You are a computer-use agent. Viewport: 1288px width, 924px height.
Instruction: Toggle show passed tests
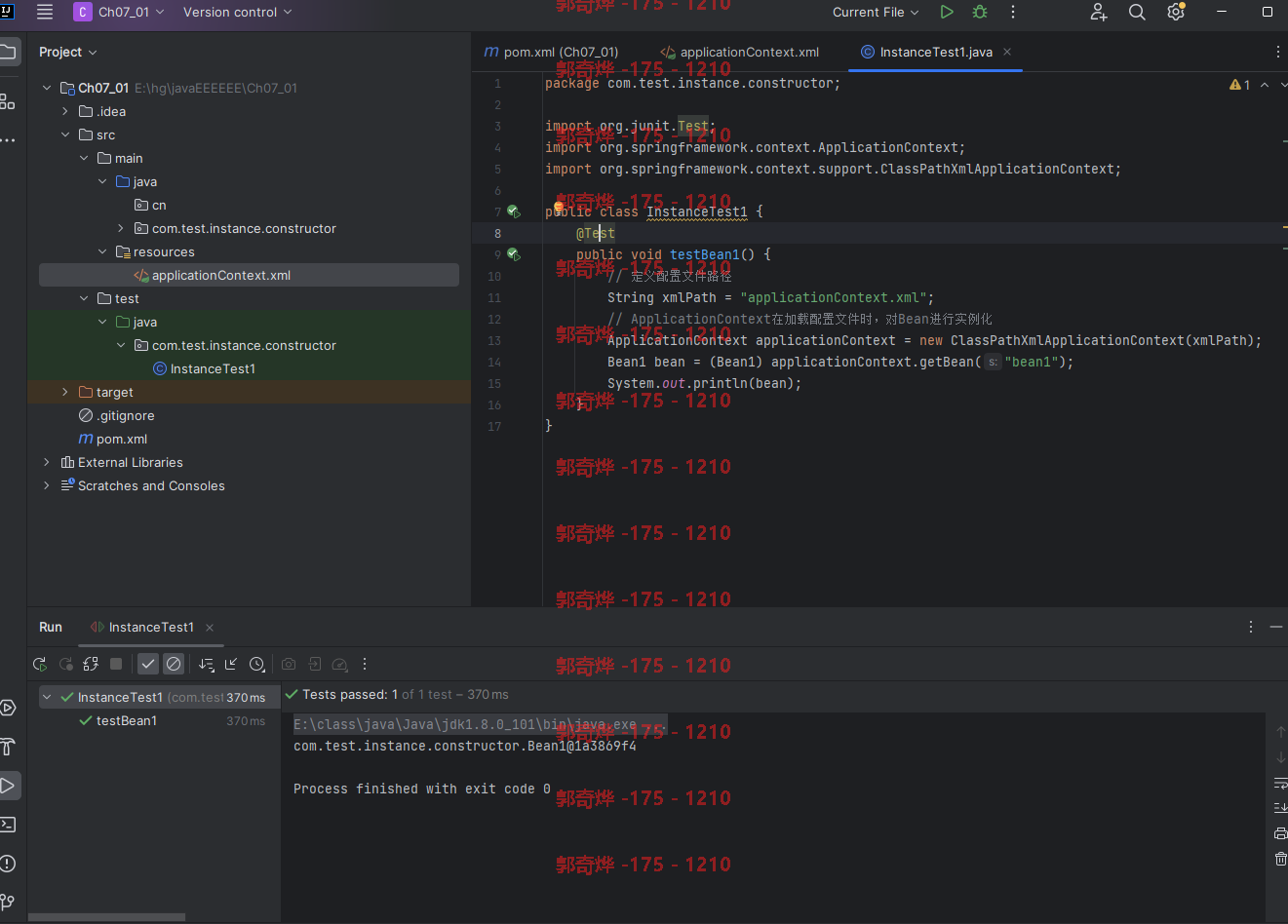pyautogui.click(x=148, y=664)
